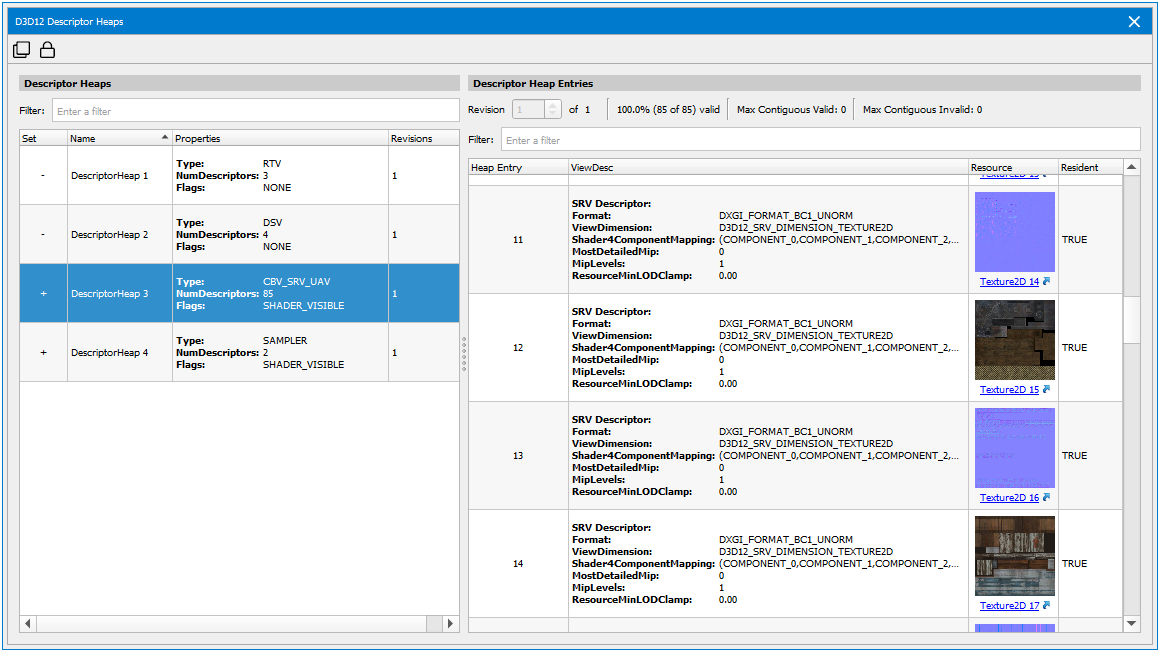Click the wooden texture thumbnail for entry 12
The image size is (1161, 653).
pyautogui.click(x=1014, y=340)
